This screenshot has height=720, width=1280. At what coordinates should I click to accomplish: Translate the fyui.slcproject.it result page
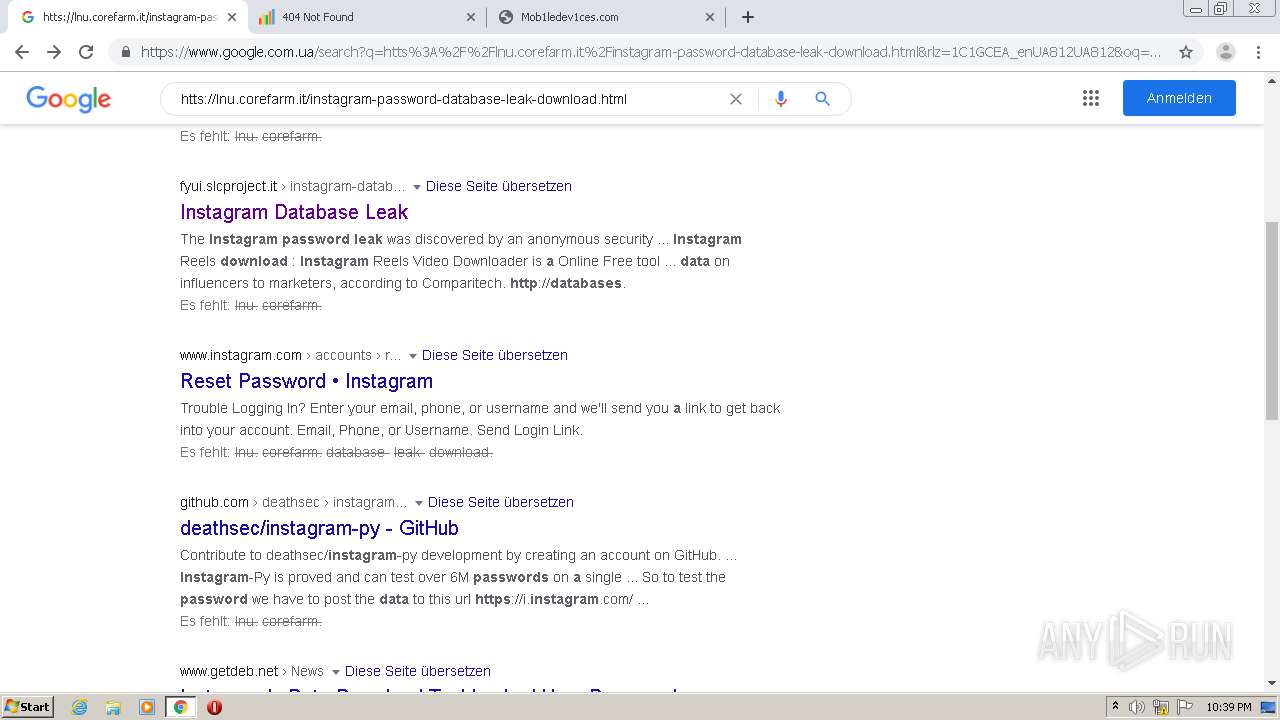(x=498, y=186)
